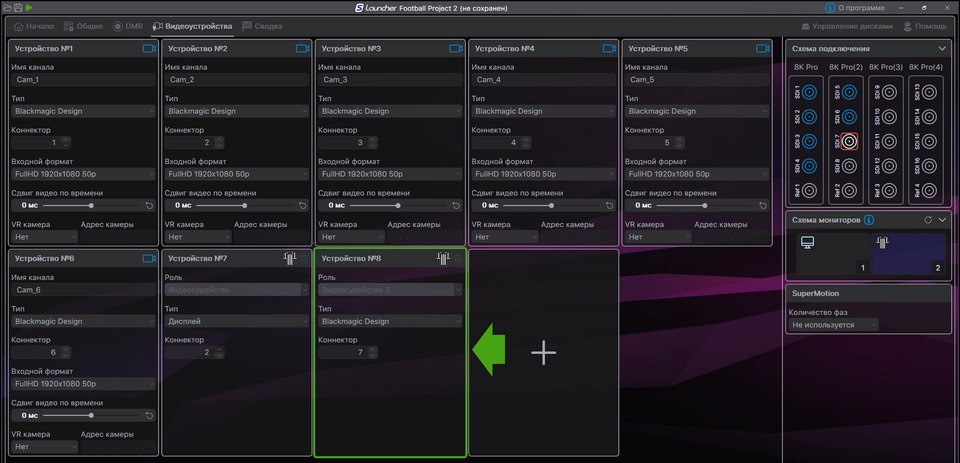Click the plus icon to add a device
Screen dimensions: 960x463
pos(543,351)
